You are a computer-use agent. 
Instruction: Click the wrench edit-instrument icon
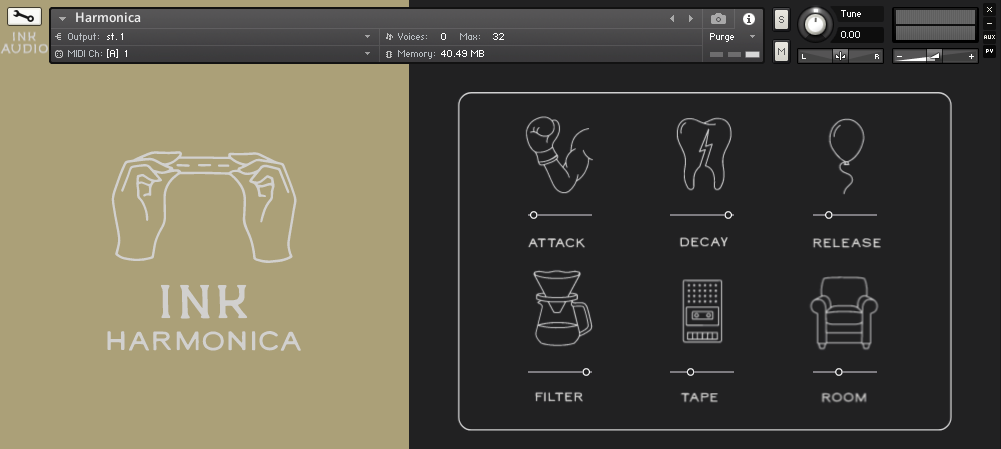point(24,17)
